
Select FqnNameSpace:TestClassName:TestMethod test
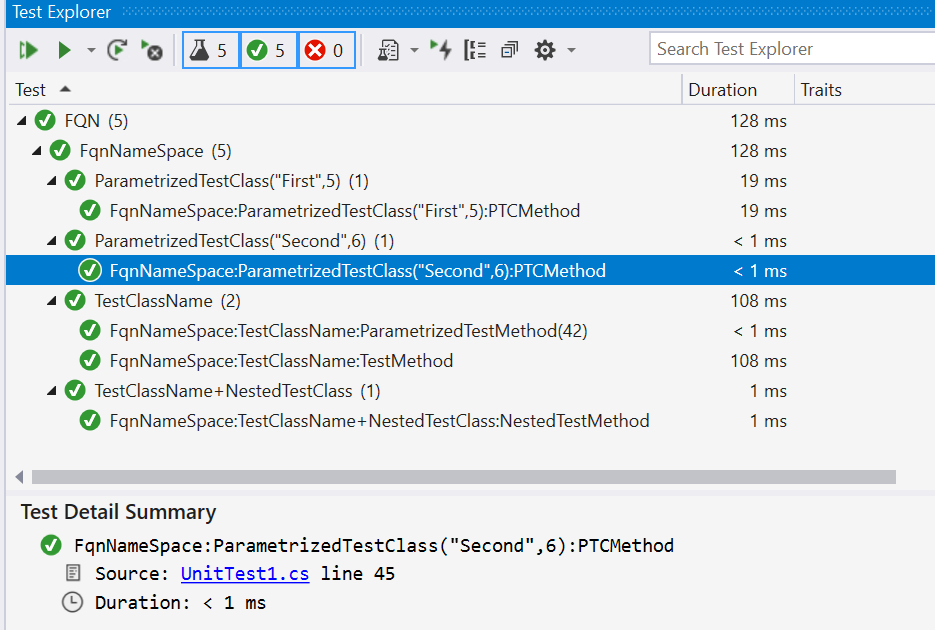click(x=470, y=361)
